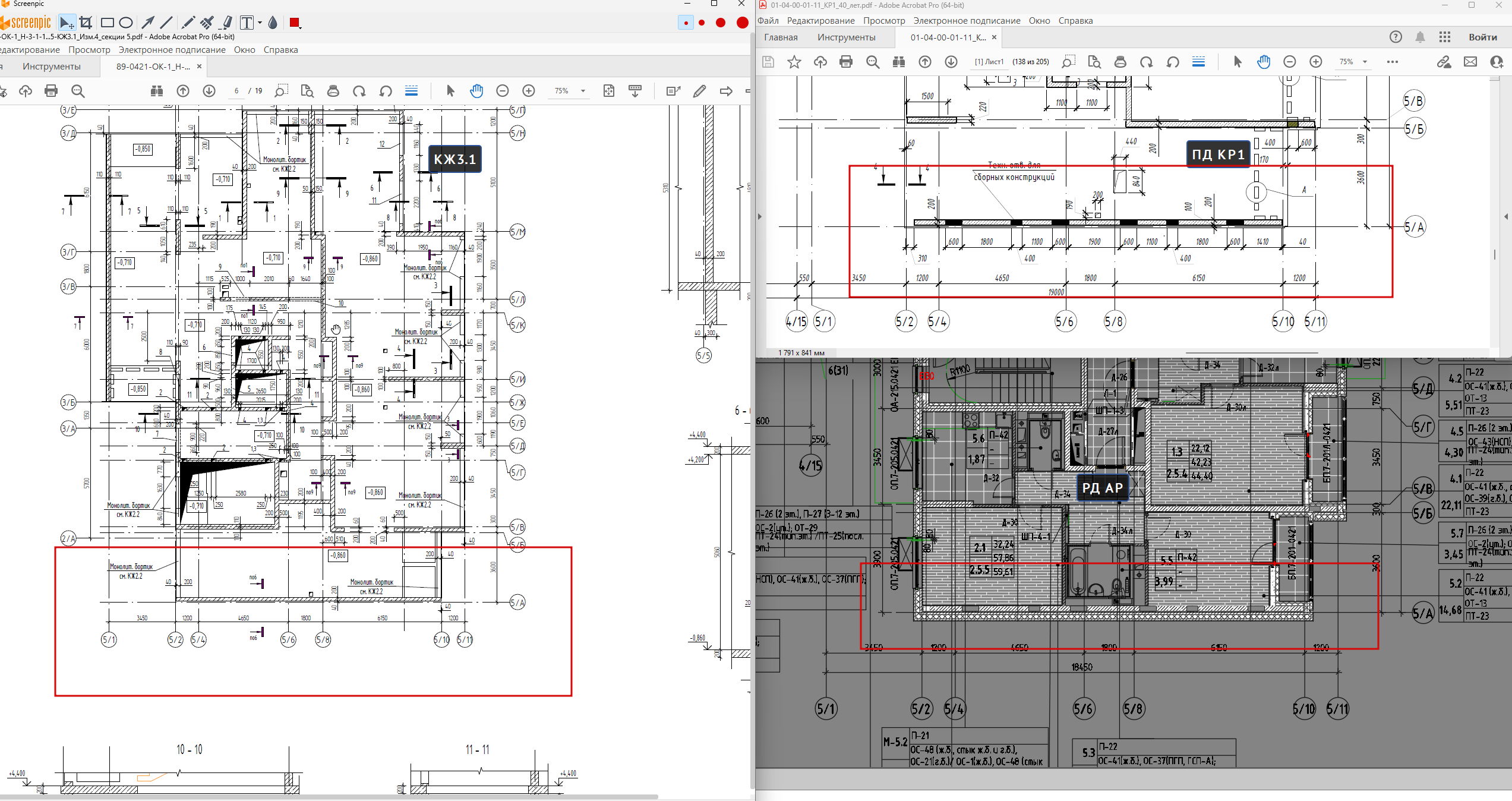This screenshot has width=1512, height=801.
Task: Select the ellipse shape tool
Action: click(126, 23)
